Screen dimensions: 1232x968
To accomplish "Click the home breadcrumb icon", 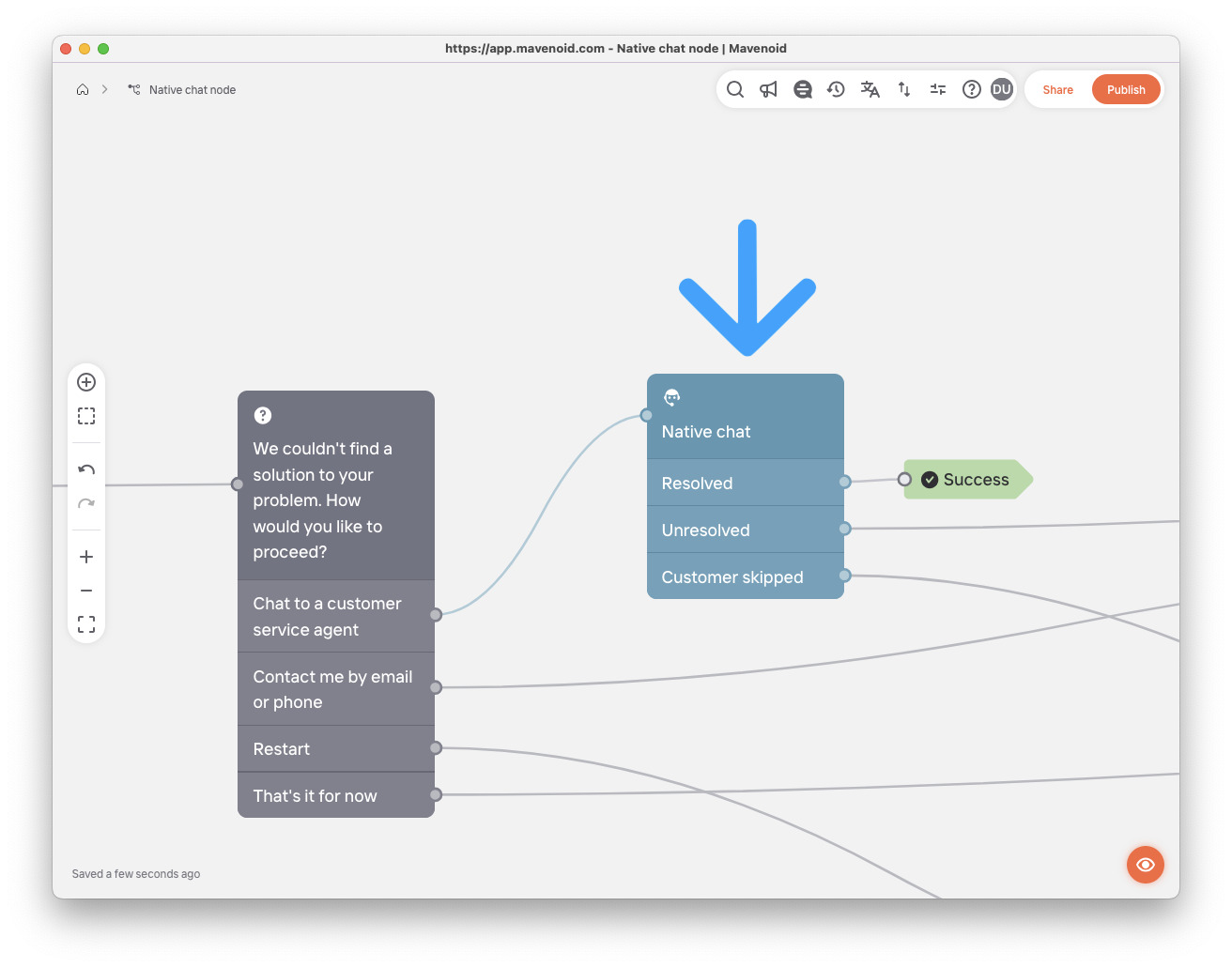I will (83, 90).
